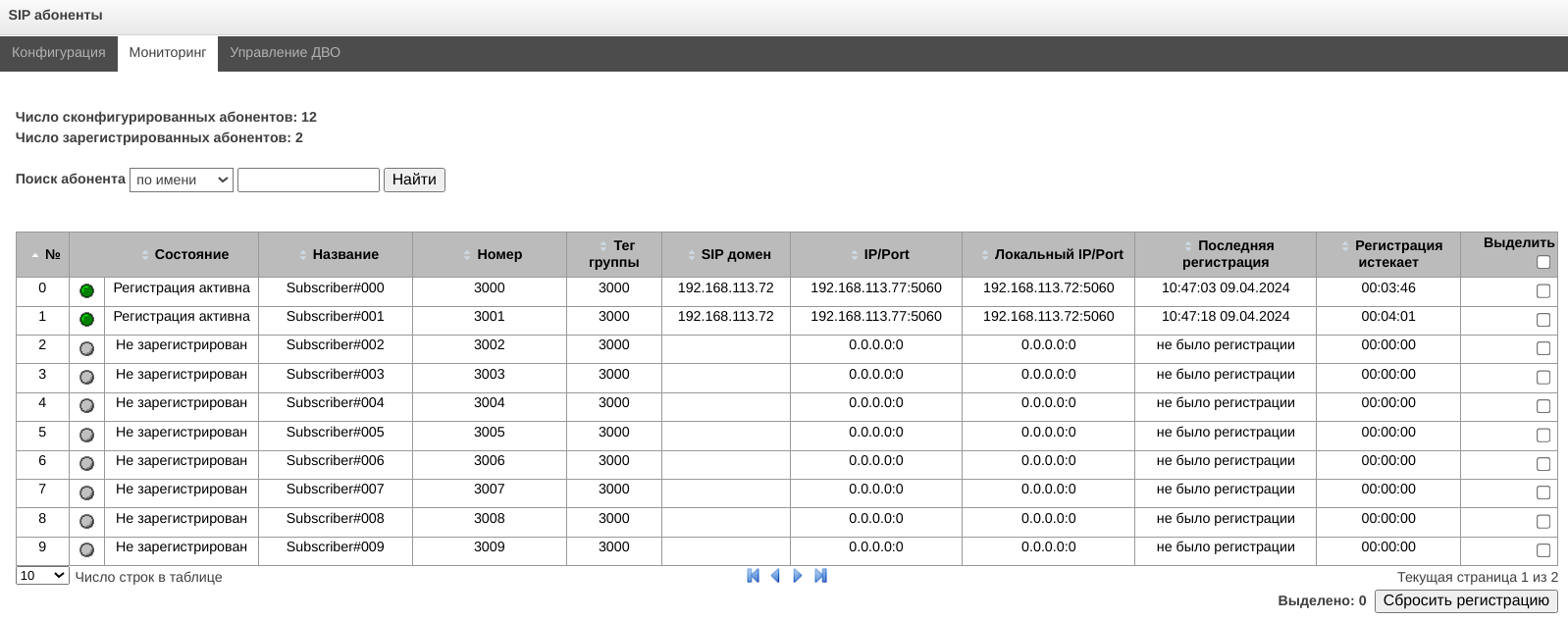Go to first page arrow icon
The height and width of the screenshot is (621, 1568).
pyautogui.click(x=753, y=576)
